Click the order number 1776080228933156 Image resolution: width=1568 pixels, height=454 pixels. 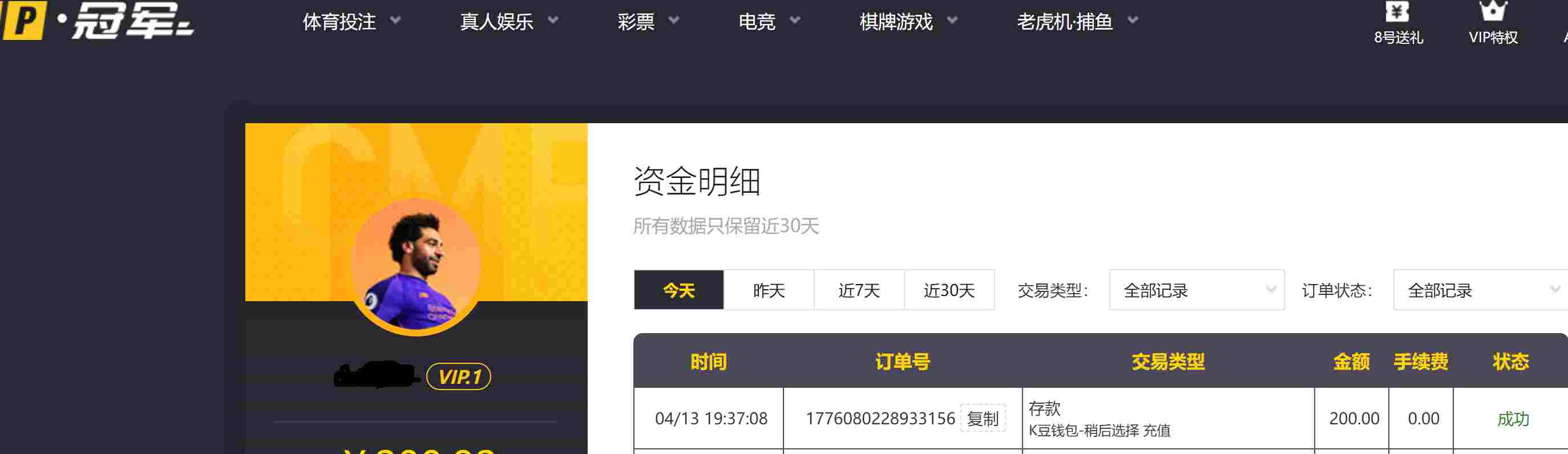point(880,419)
